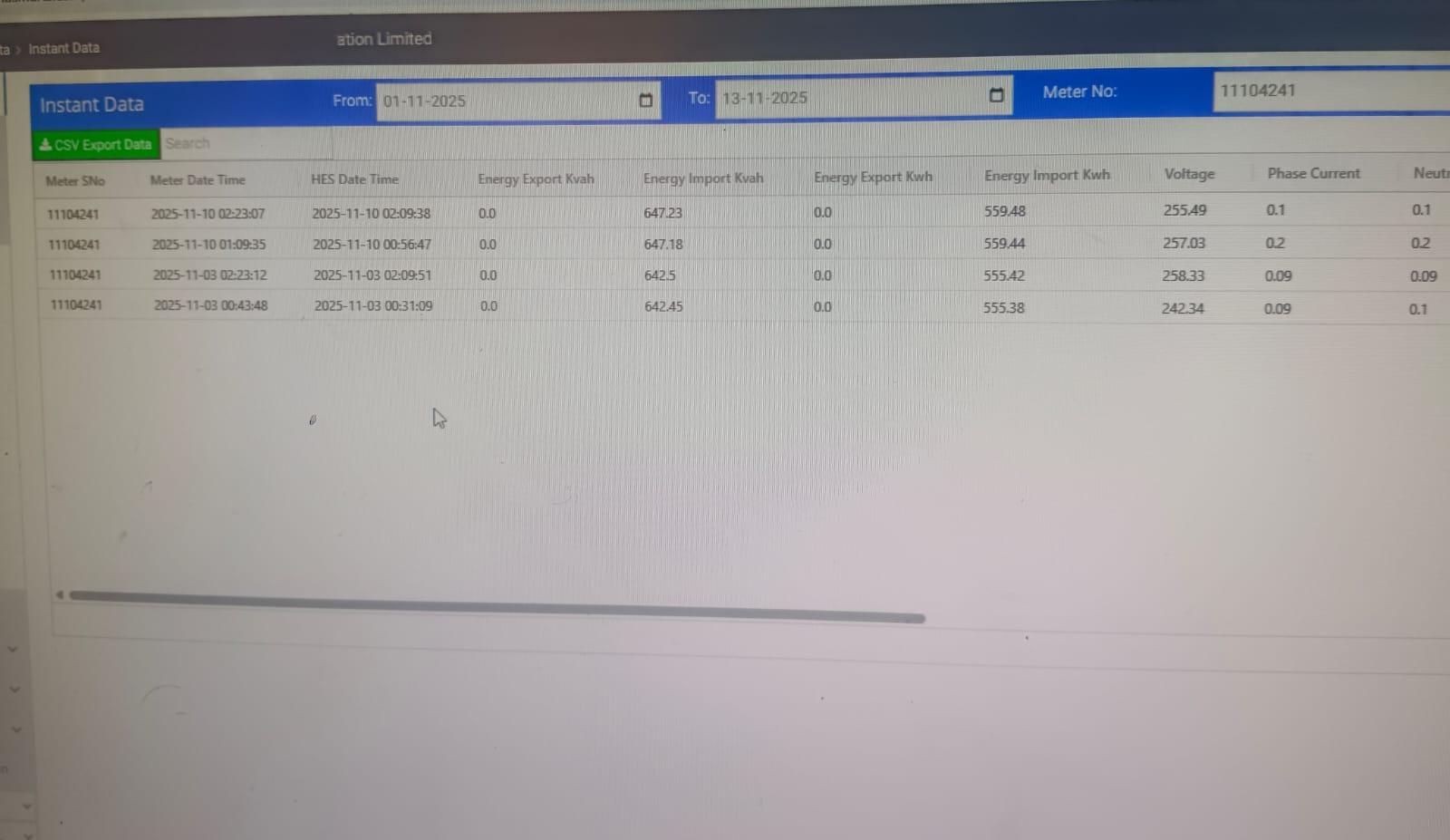Screen dimensions: 1450x840
Task: Click the Energy Import Kvah value 647.23
Action: 662,213
